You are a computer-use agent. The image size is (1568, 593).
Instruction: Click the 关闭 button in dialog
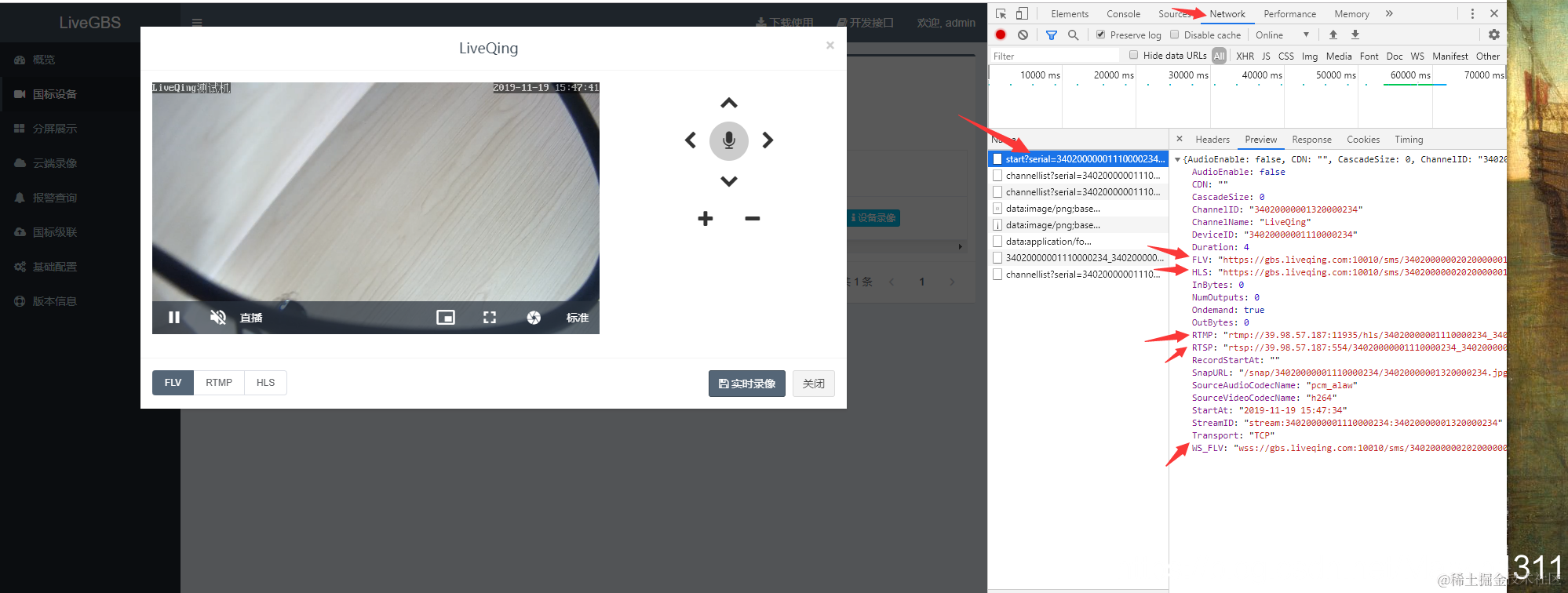coord(814,384)
